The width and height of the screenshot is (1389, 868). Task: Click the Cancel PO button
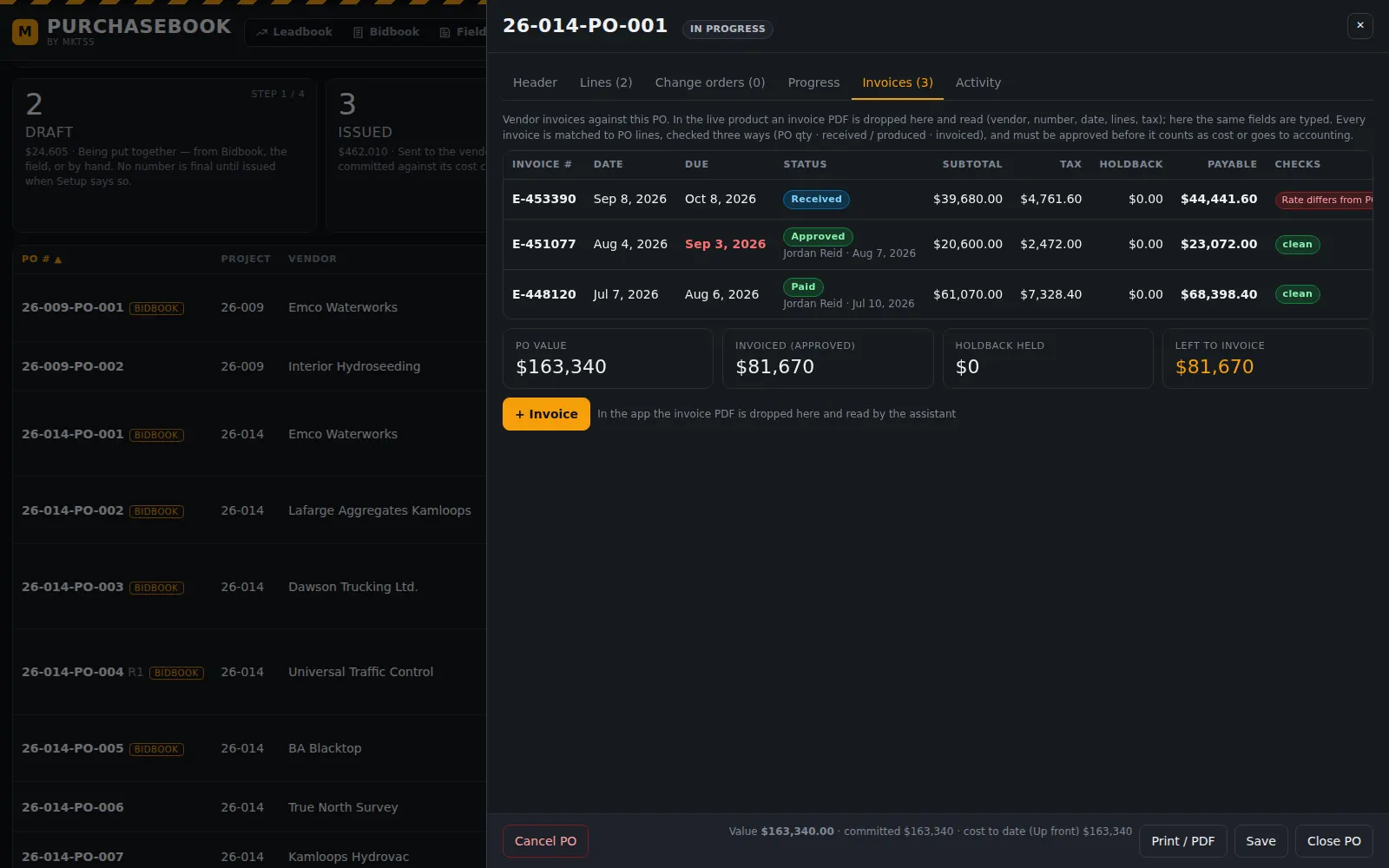pyautogui.click(x=545, y=841)
